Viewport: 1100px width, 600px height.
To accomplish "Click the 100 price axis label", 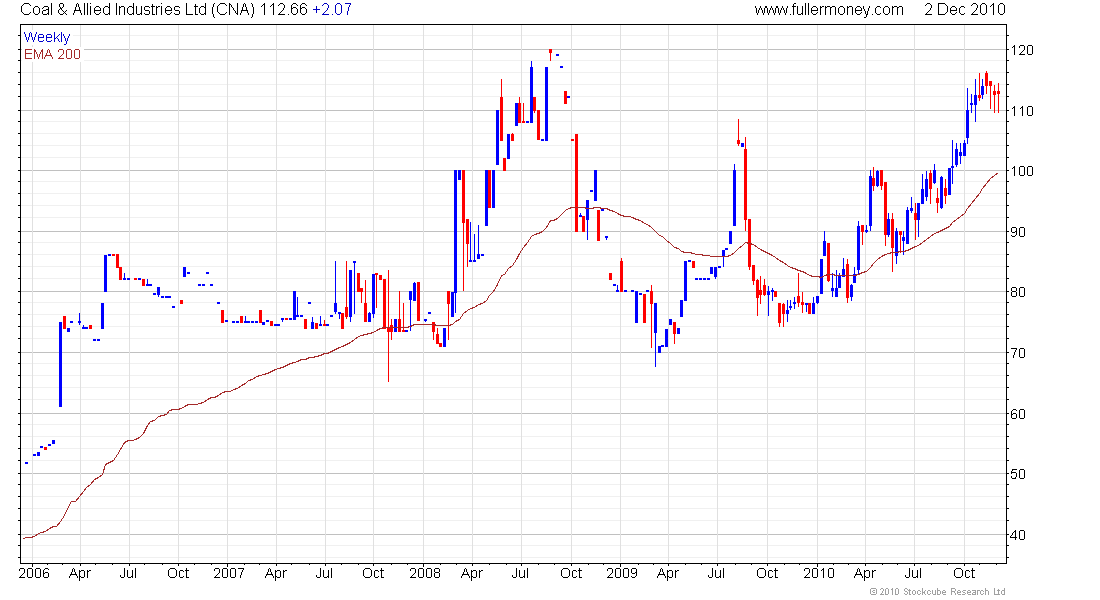I will pyautogui.click(x=1021, y=171).
